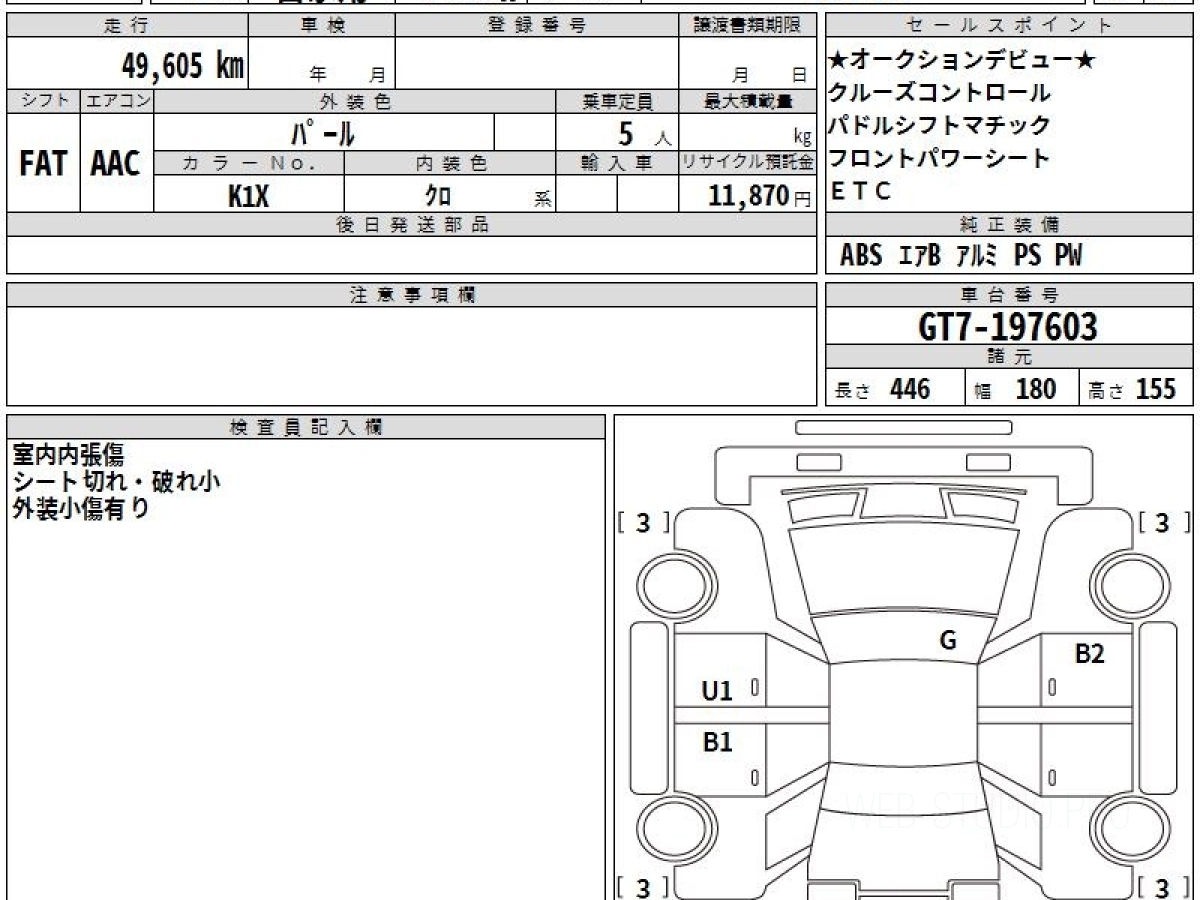Click the G mark on the windshield
1200x900 pixels.
[x=948, y=641]
